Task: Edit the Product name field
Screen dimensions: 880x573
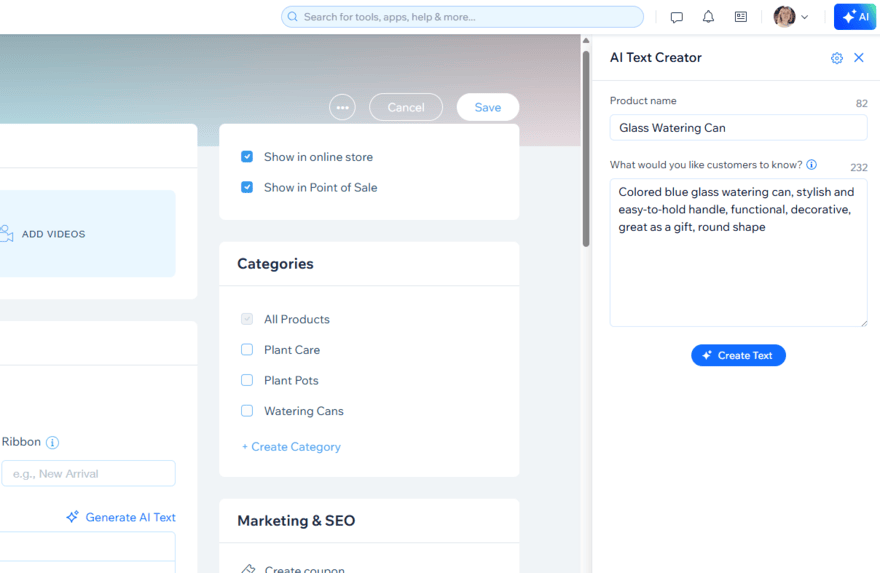Action: click(x=738, y=127)
